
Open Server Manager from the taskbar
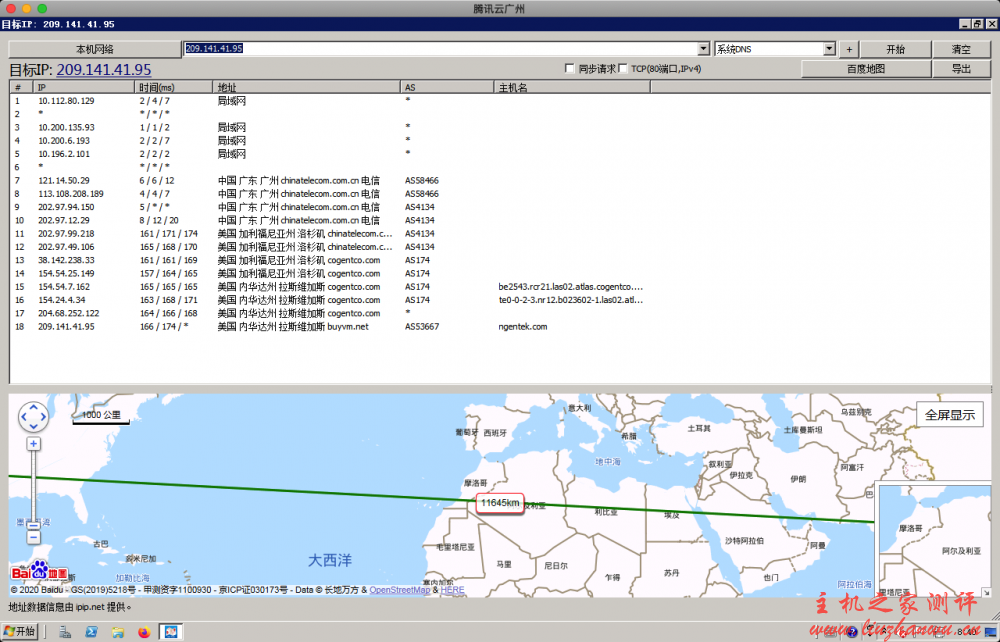pyautogui.click(x=65, y=632)
